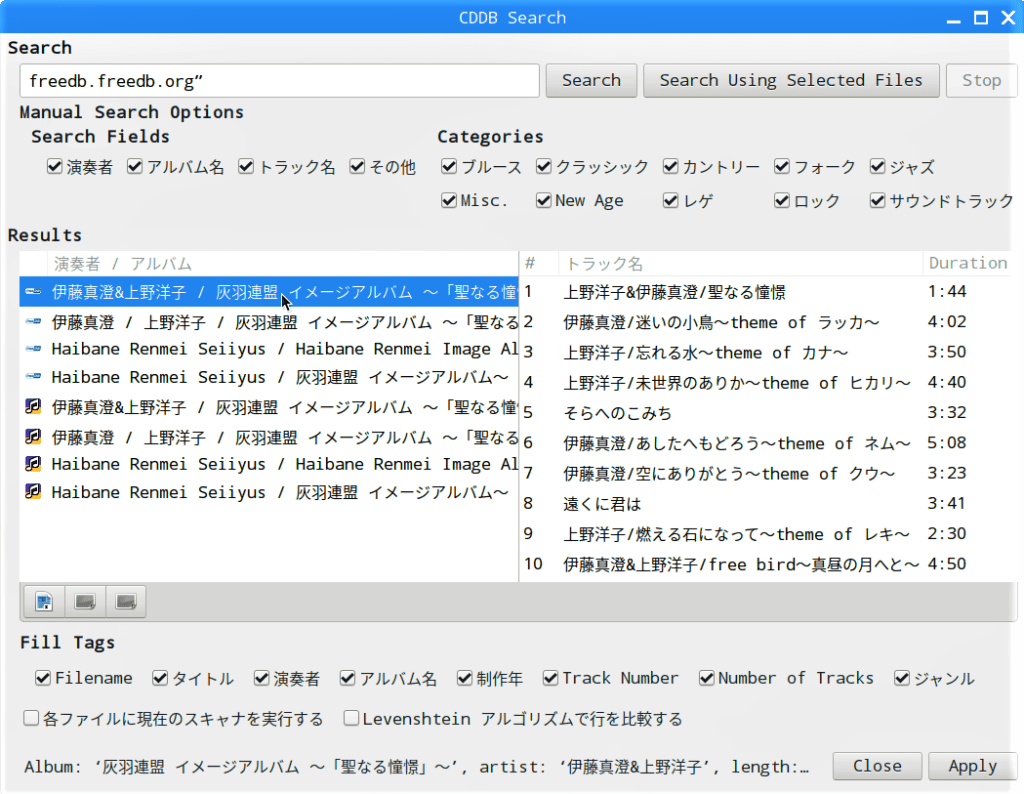This screenshot has height=794, width=1024.
Task: Uncheck the 演奏者 search field checkbox
Action: click(x=55, y=167)
